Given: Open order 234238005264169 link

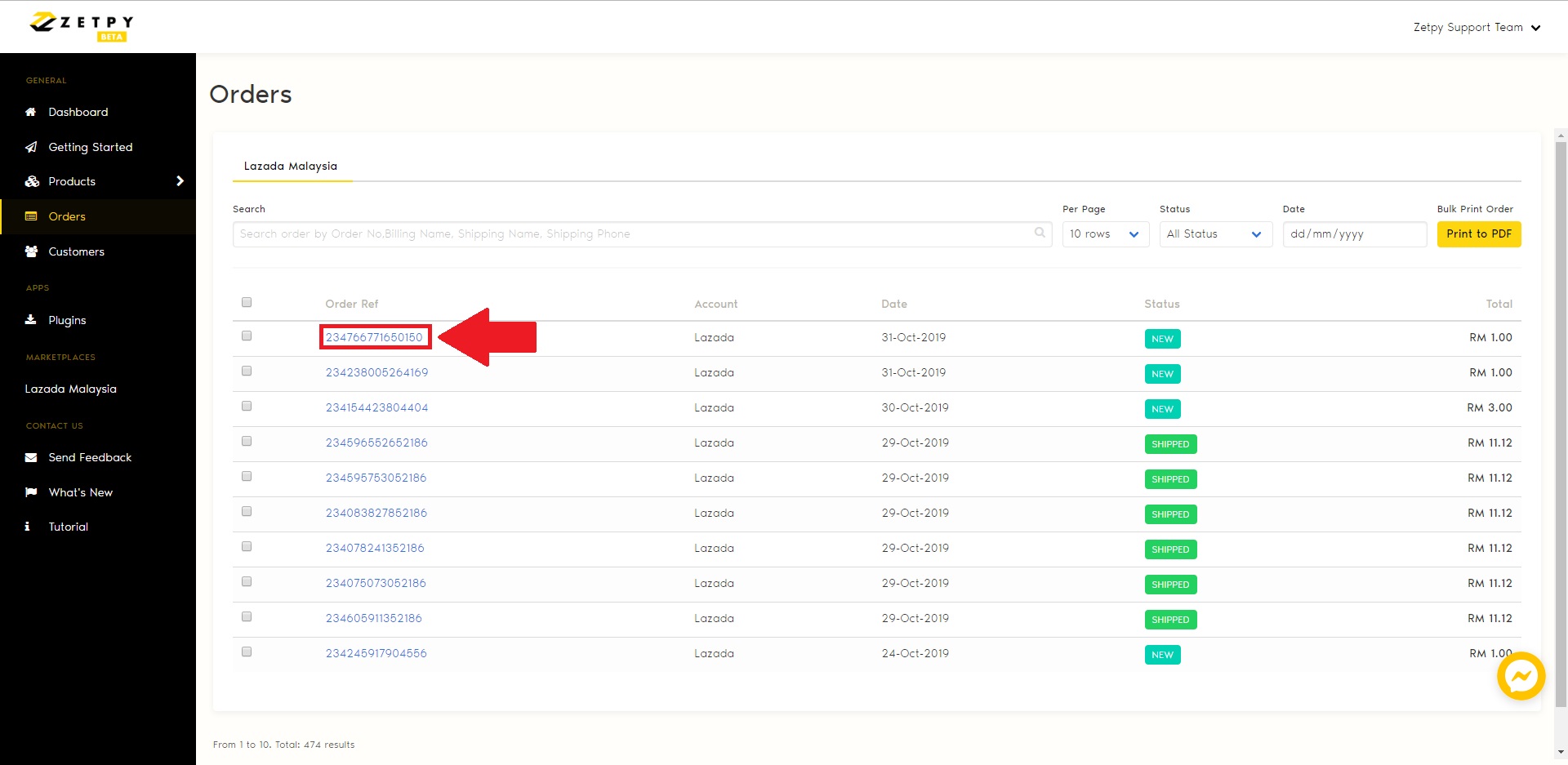Looking at the screenshot, I should [x=376, y=372].
